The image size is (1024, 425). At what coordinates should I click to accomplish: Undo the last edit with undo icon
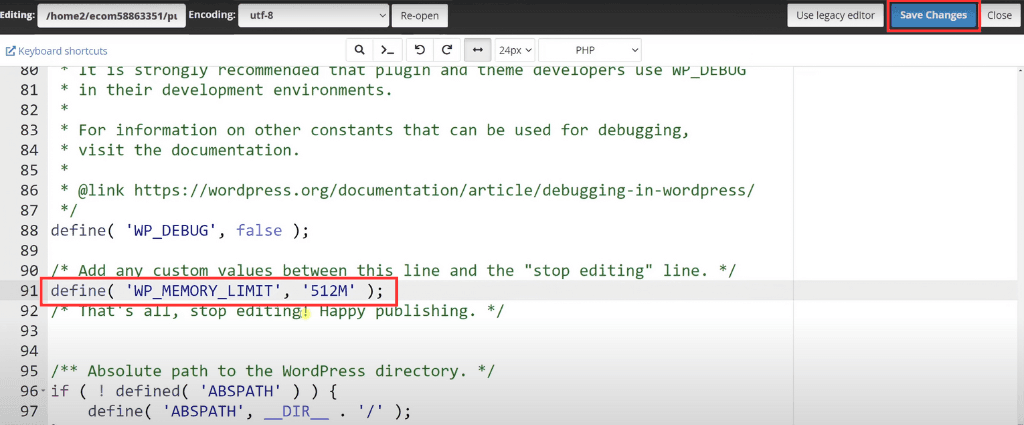(x=420, y=50)
